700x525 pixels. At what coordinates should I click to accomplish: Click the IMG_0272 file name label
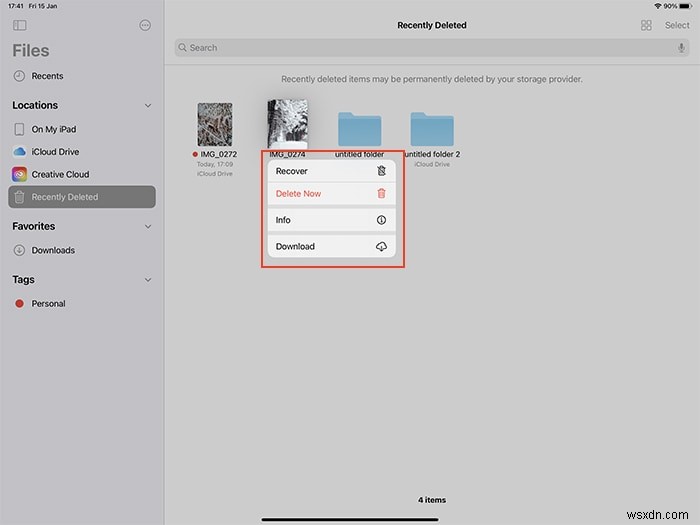[218, 154]
